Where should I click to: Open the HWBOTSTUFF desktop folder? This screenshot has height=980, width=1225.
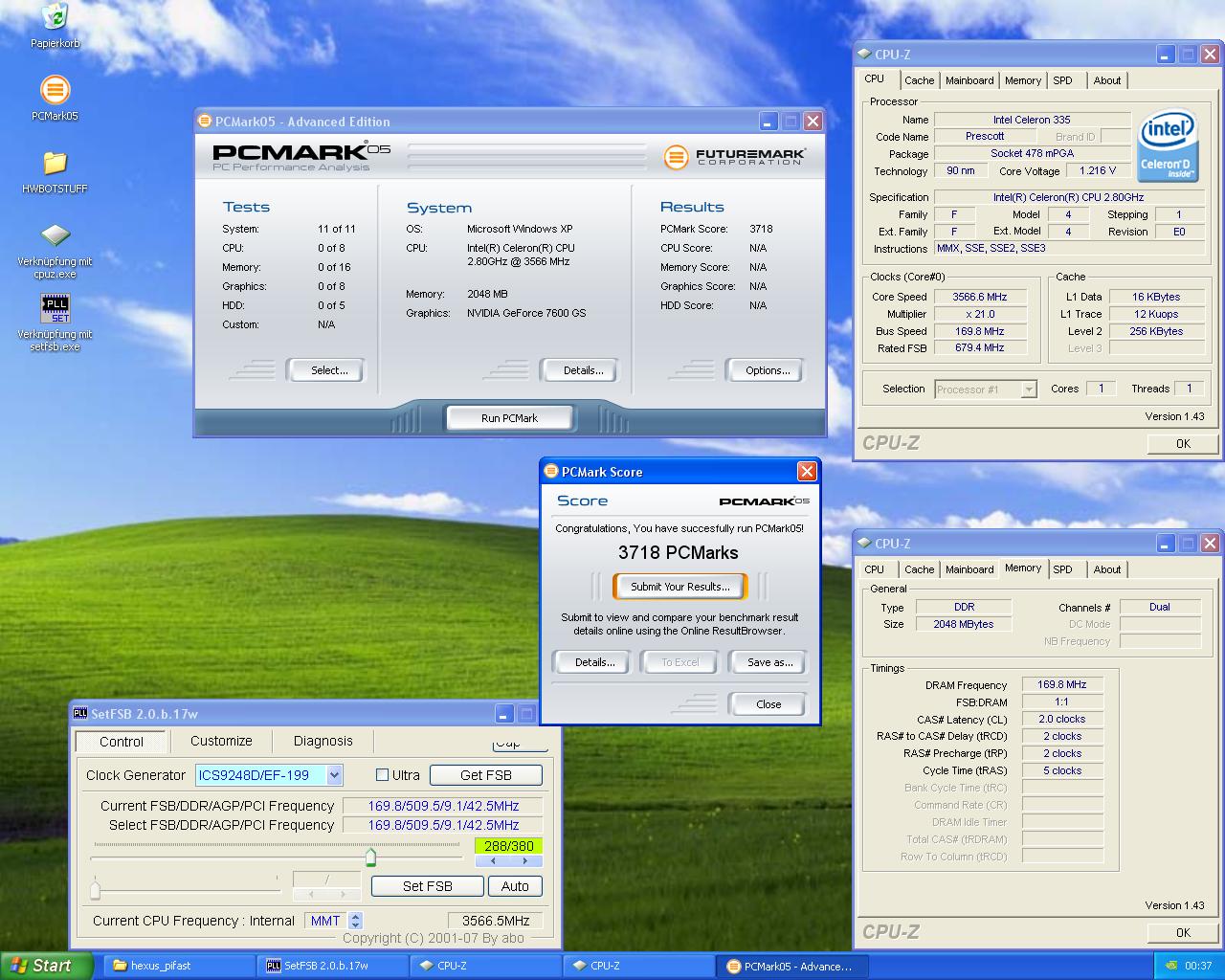[x=56, y=164]
